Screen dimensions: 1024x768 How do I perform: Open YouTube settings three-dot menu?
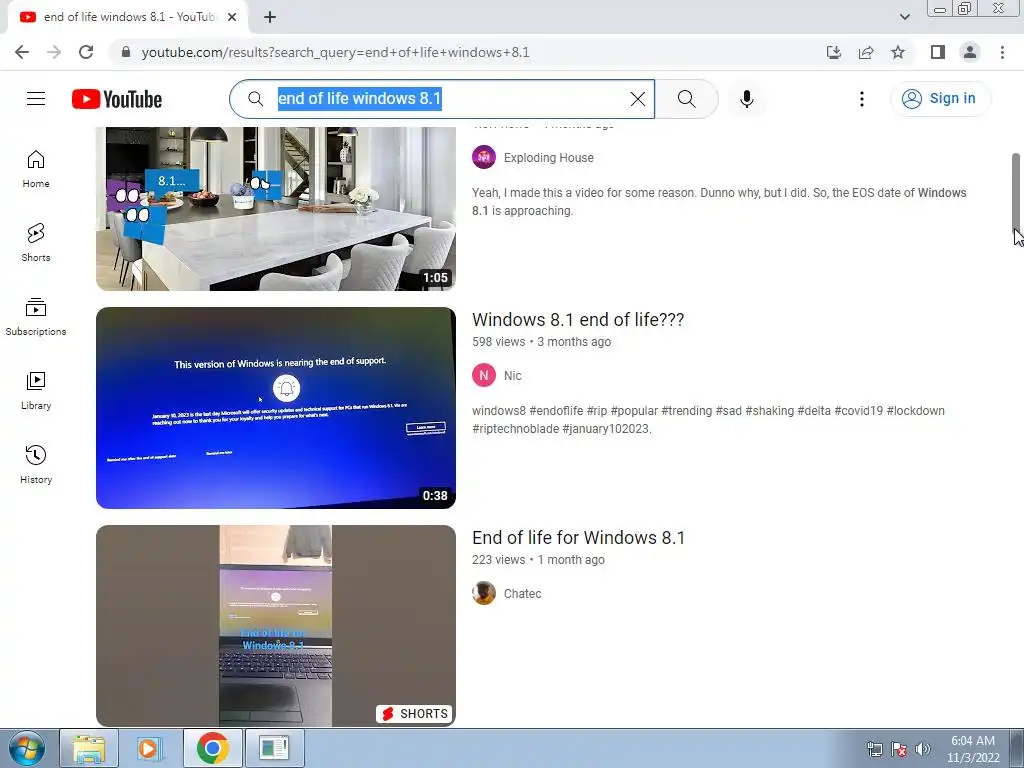click(861, 99)
